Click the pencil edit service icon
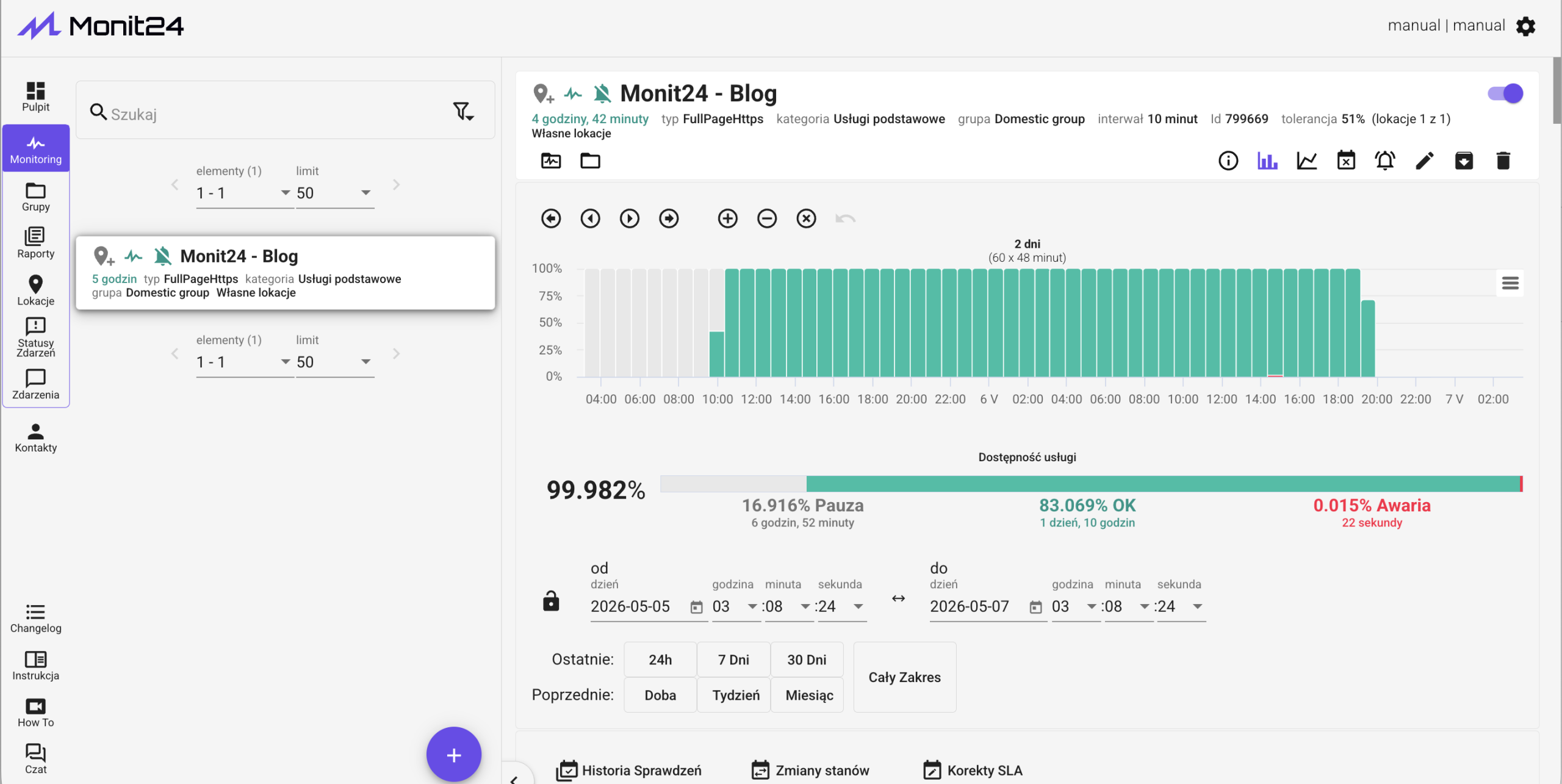The image size is (1562, 784). pos(1424,161)
